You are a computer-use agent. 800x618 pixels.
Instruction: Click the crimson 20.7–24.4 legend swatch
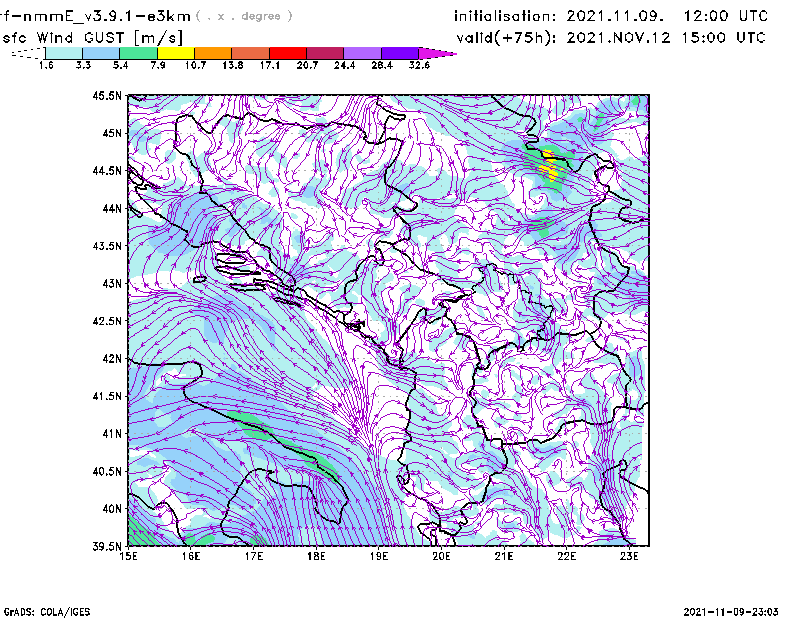click(325, 53)
